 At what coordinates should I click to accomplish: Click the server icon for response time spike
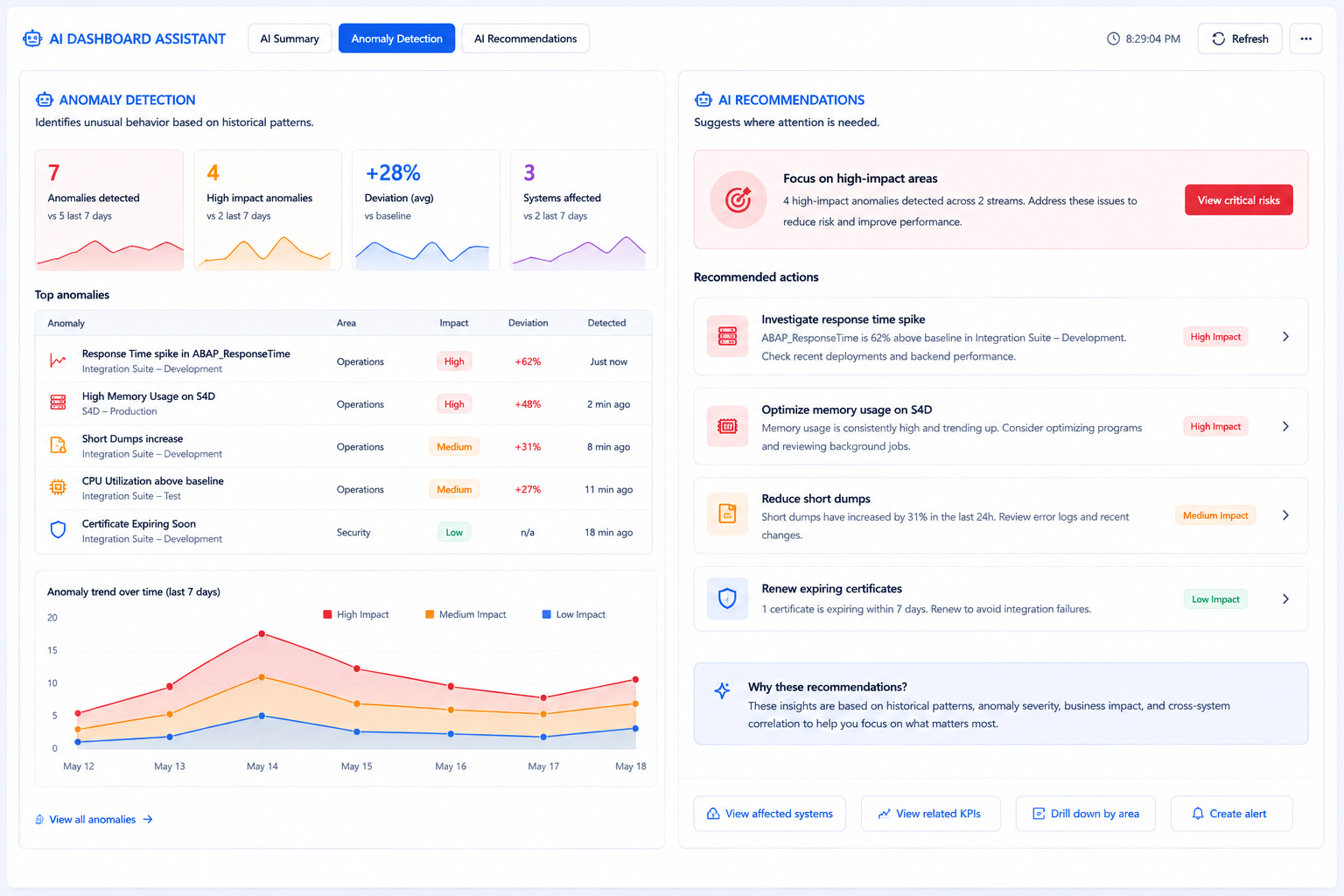[727, 336]
